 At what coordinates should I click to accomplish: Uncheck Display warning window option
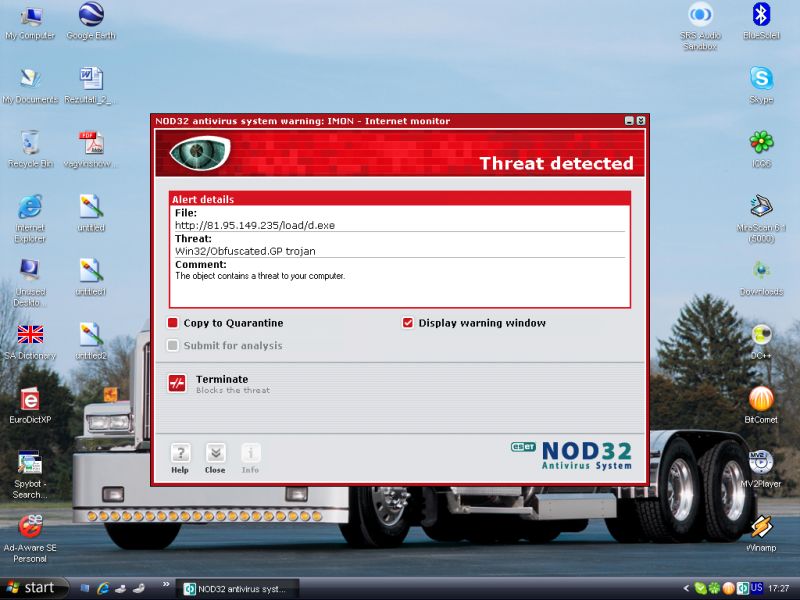point(408,323)
